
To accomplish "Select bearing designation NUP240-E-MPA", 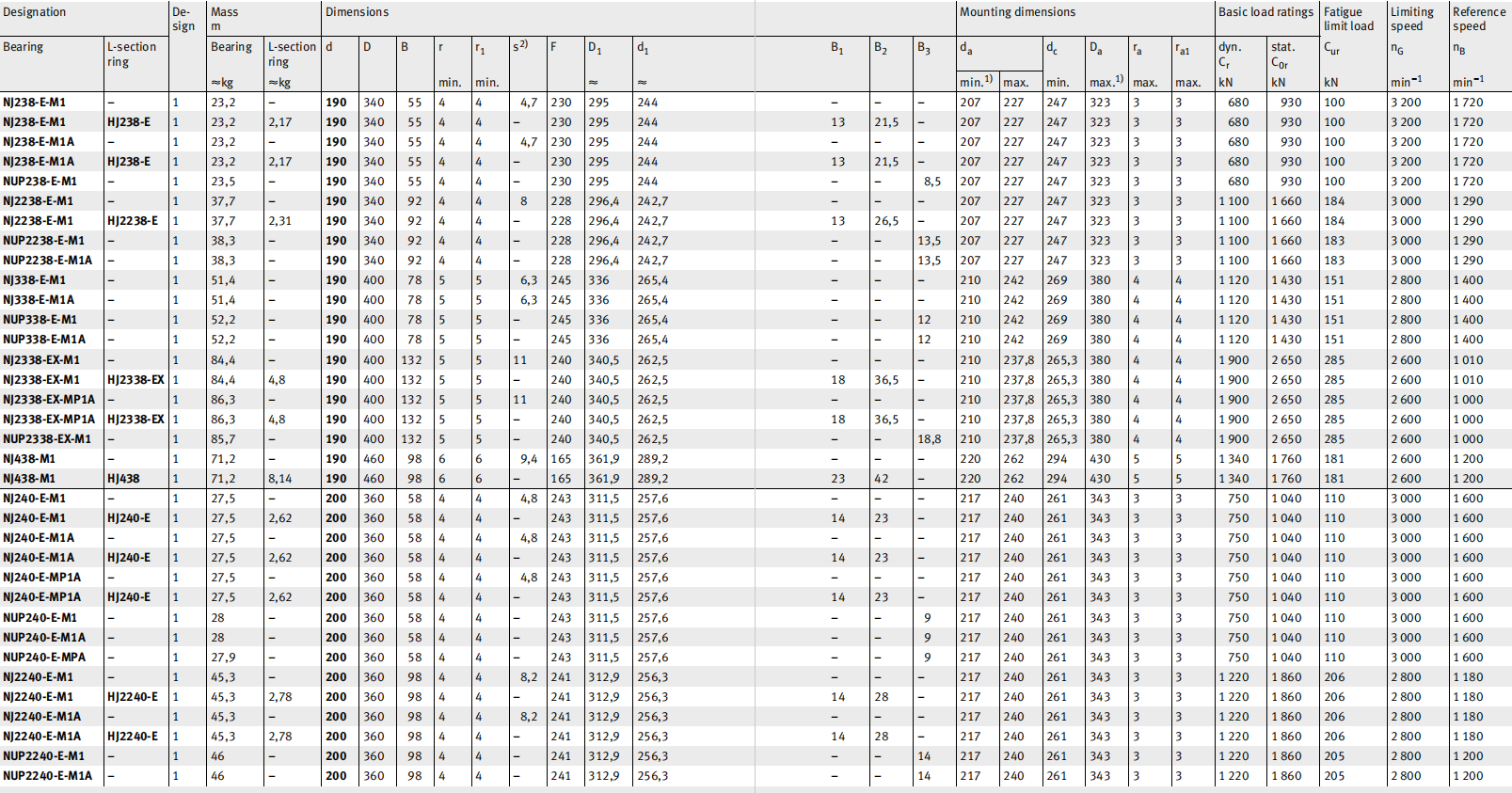I will point(44,658).
